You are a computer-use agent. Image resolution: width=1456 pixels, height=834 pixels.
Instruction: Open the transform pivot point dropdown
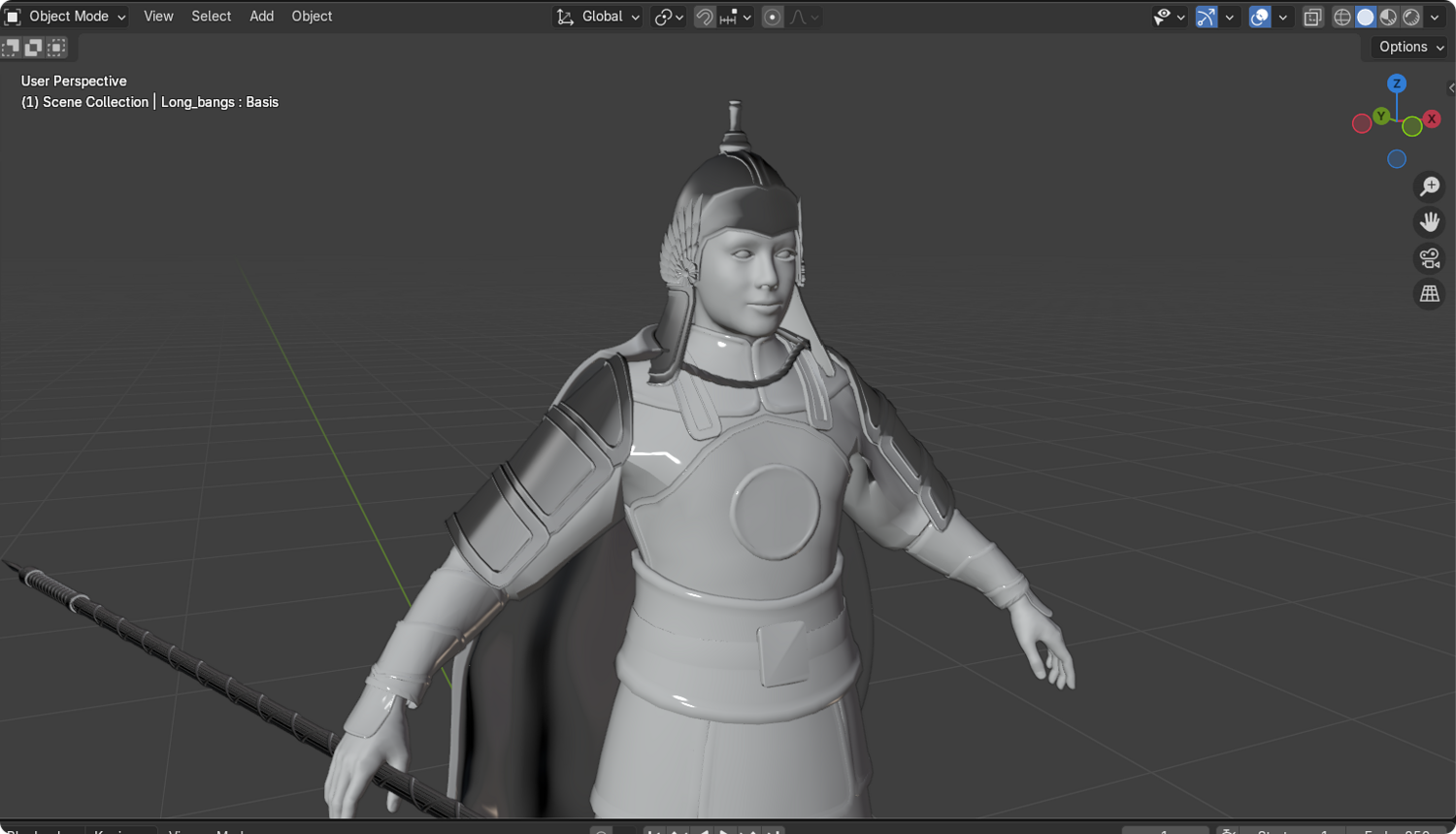point(669,17)
